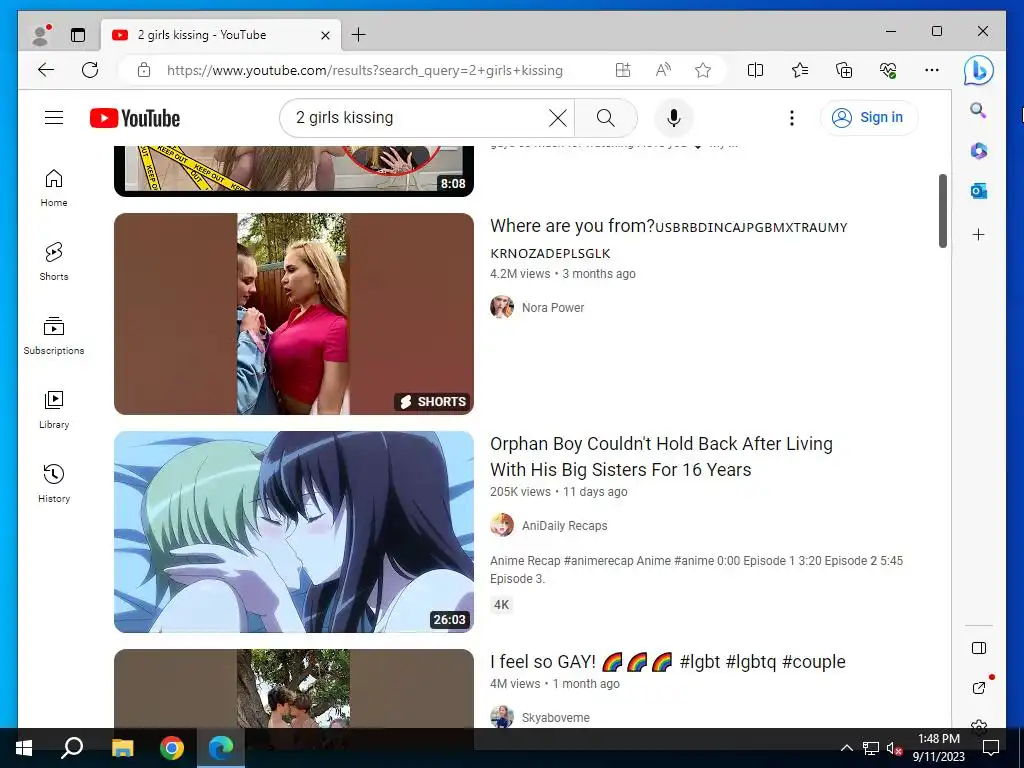Open a new tab with plus button
Screen dimensions: 1024x768
(x=359, y=35)
